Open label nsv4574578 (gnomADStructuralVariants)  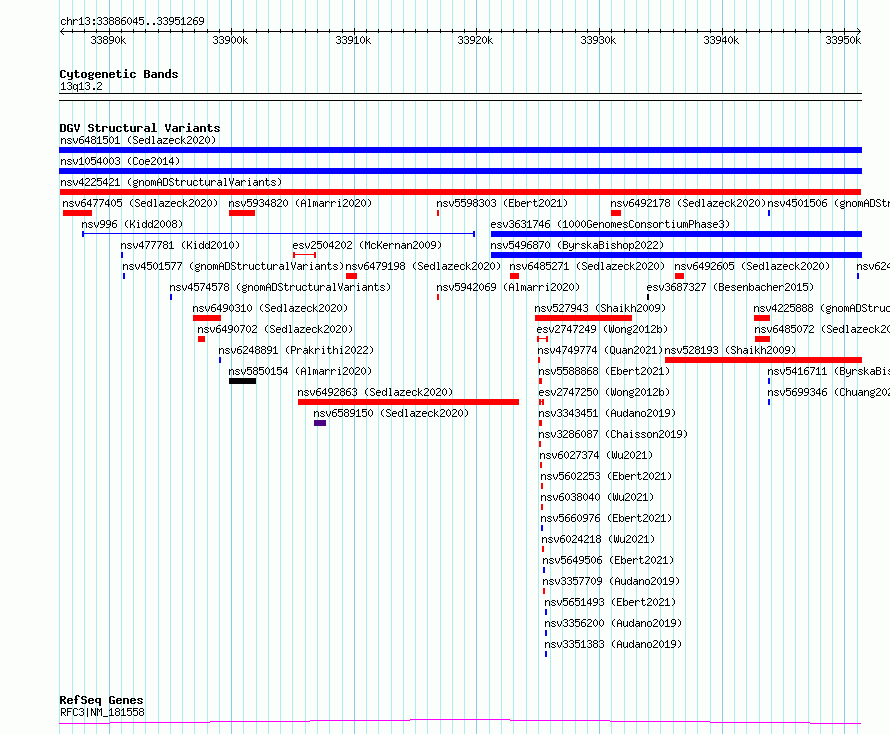[x=280, y=287]
